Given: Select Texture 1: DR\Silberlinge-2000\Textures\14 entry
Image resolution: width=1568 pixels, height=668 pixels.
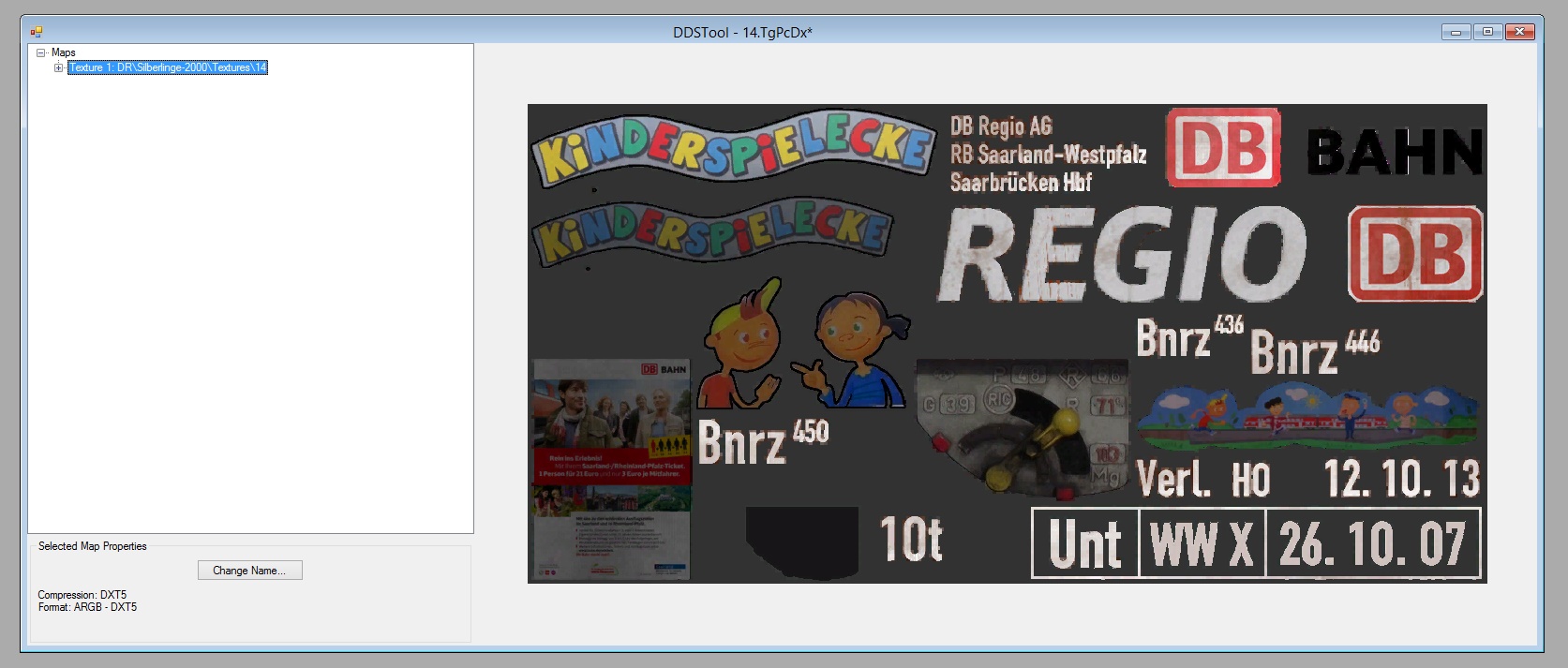Looking at the screenshot, I should [168, 67].
